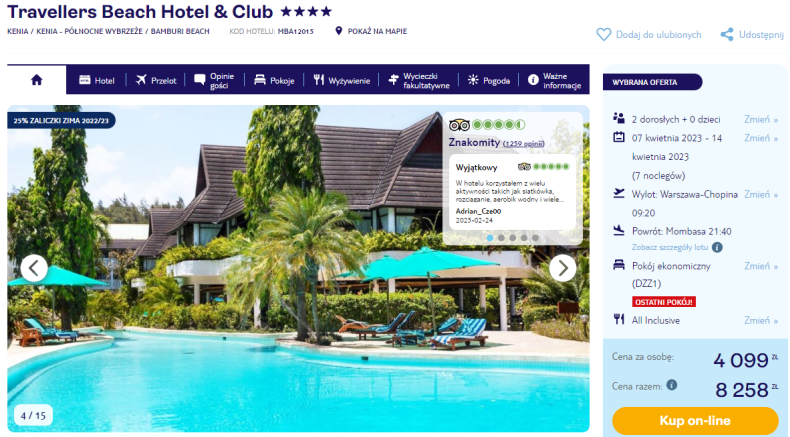Change travellers via Zmień next to 2 dorosłych

click(761, 119)
